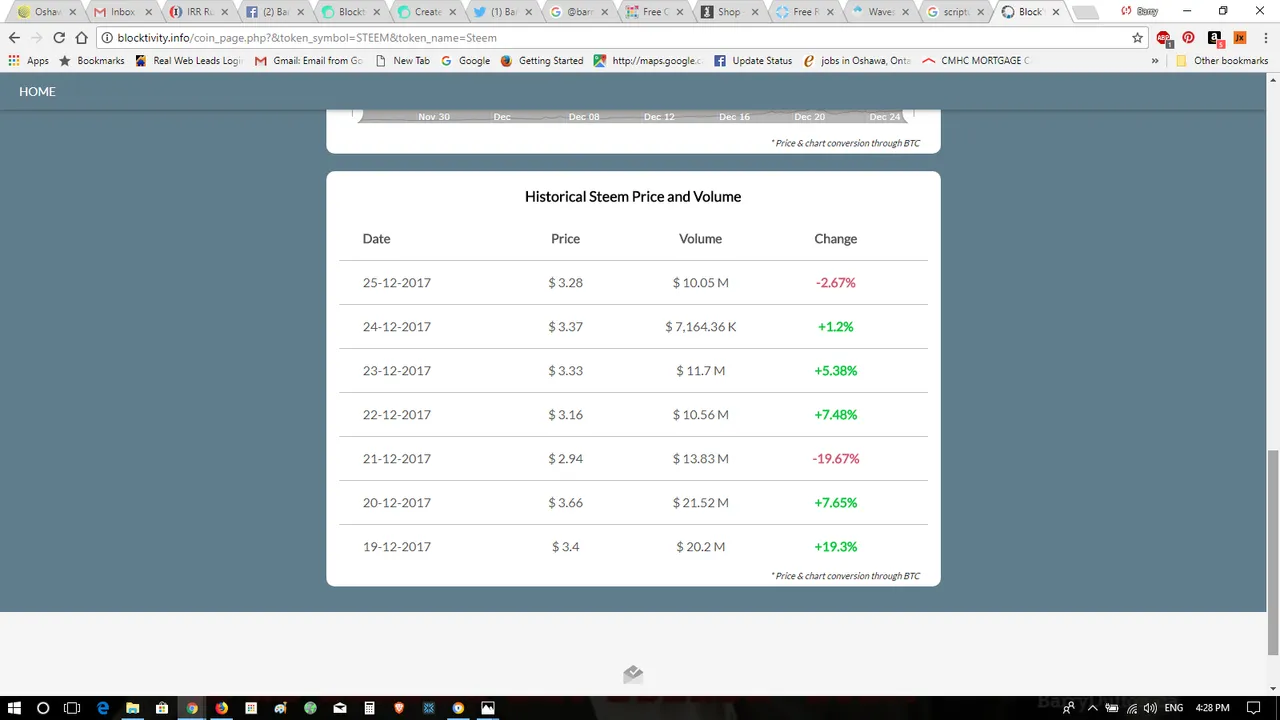Open the volume control in system tray
Image resolution: width=1280 pixels, height=720 pixels.
point(1149,708)
